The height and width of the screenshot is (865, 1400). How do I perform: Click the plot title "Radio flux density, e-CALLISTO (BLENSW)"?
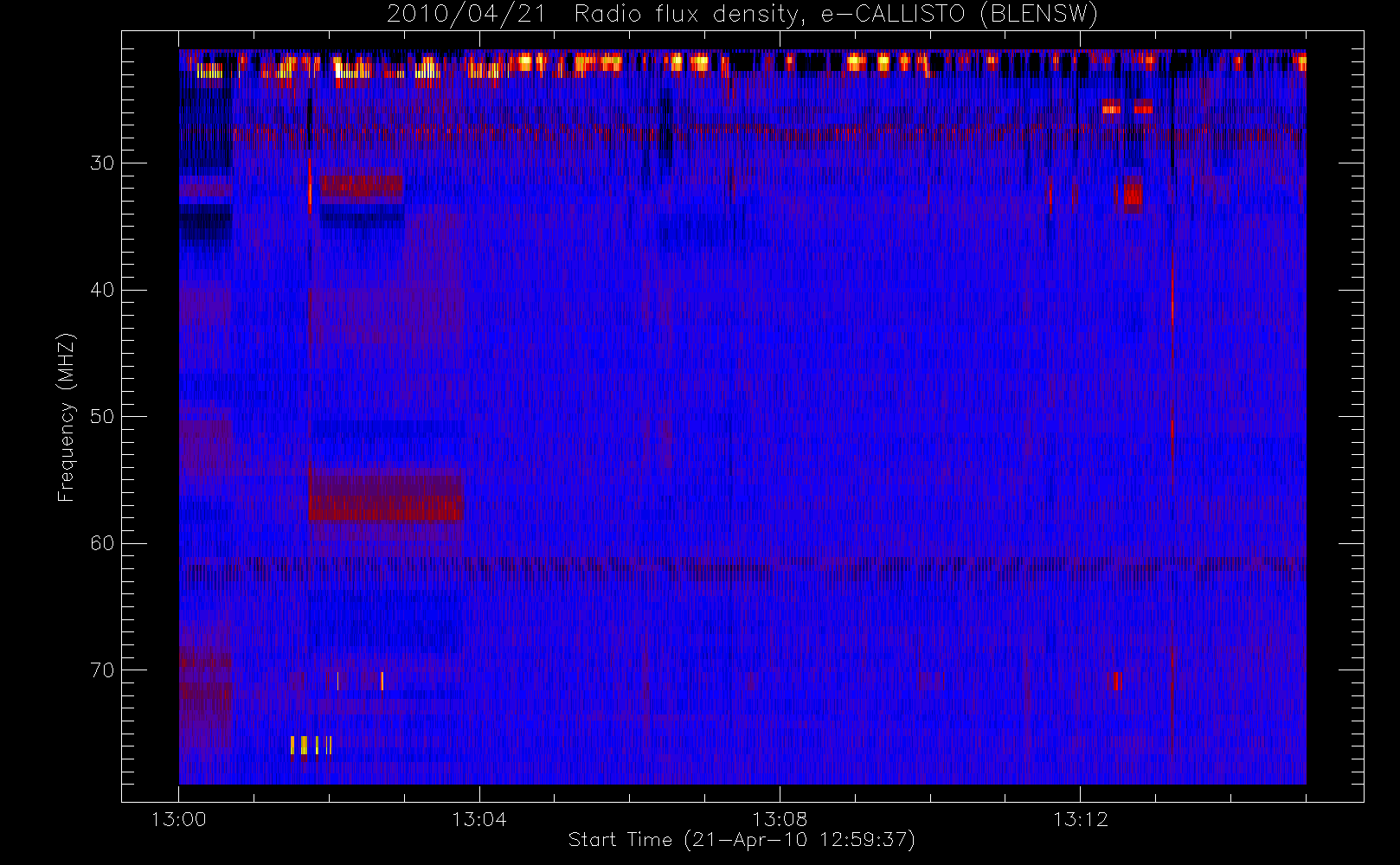point(836,15)
